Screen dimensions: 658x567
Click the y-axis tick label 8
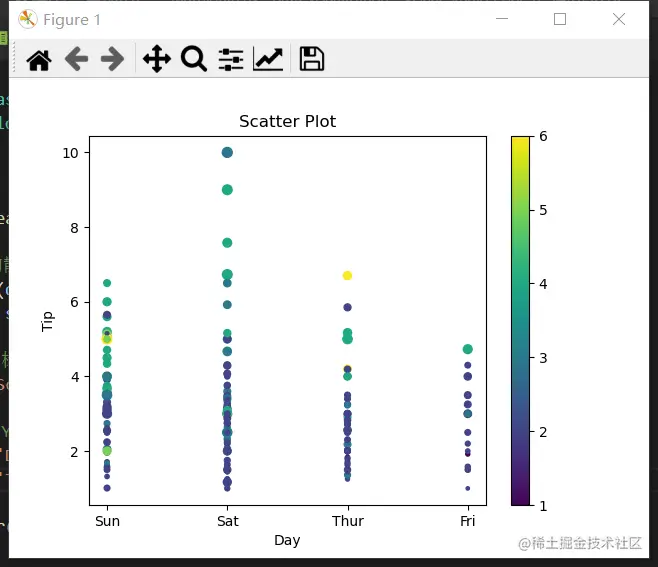click(74, 228)
